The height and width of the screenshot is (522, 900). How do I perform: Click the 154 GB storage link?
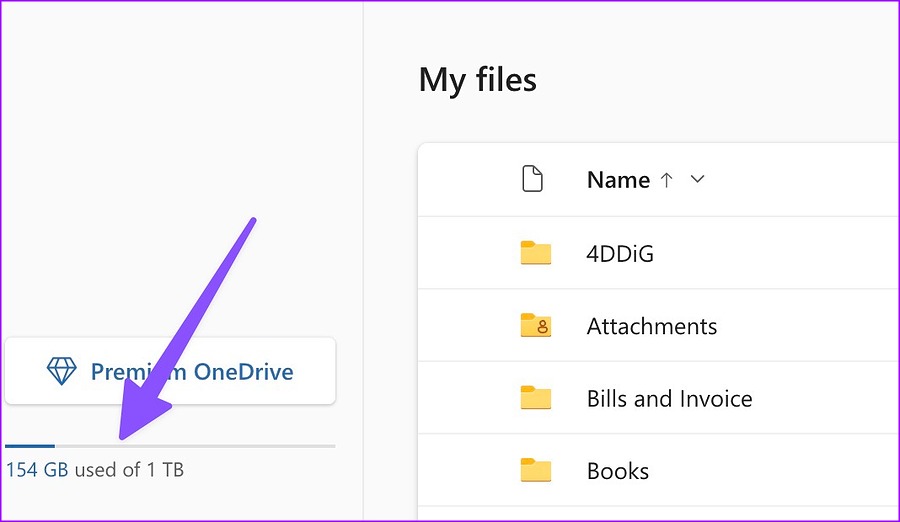37,469
